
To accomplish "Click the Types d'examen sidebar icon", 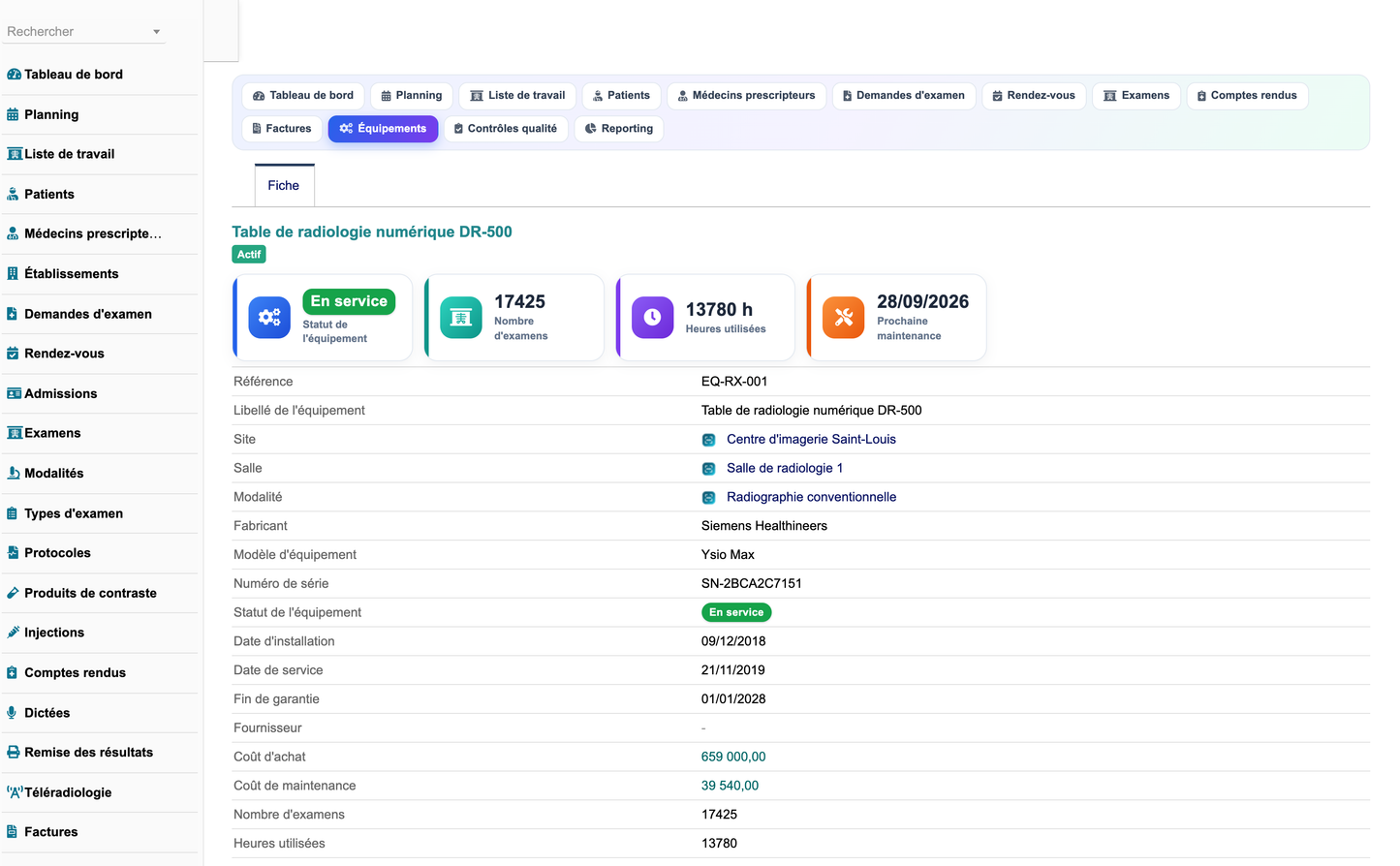I will (12, 513).
